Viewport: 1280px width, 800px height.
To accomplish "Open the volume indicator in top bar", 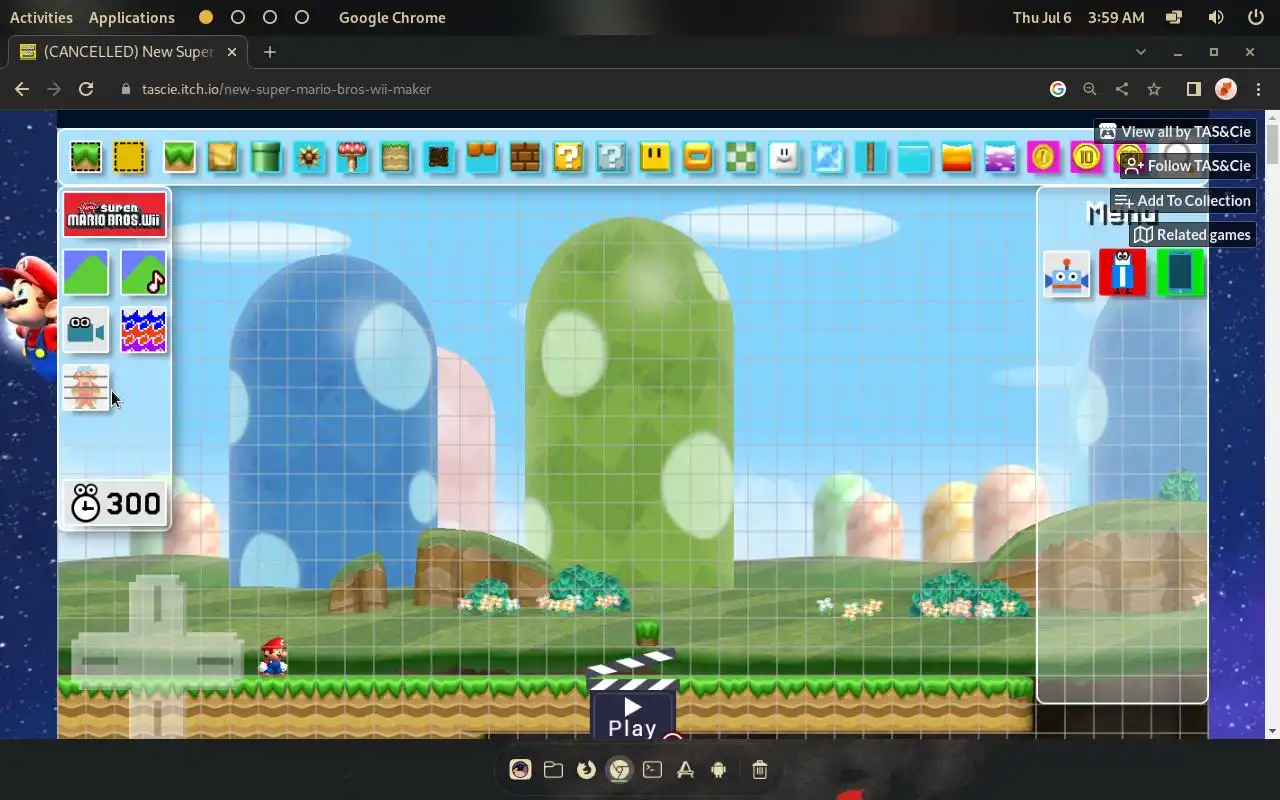I will pyautogui.click(x=1216, y=17).
